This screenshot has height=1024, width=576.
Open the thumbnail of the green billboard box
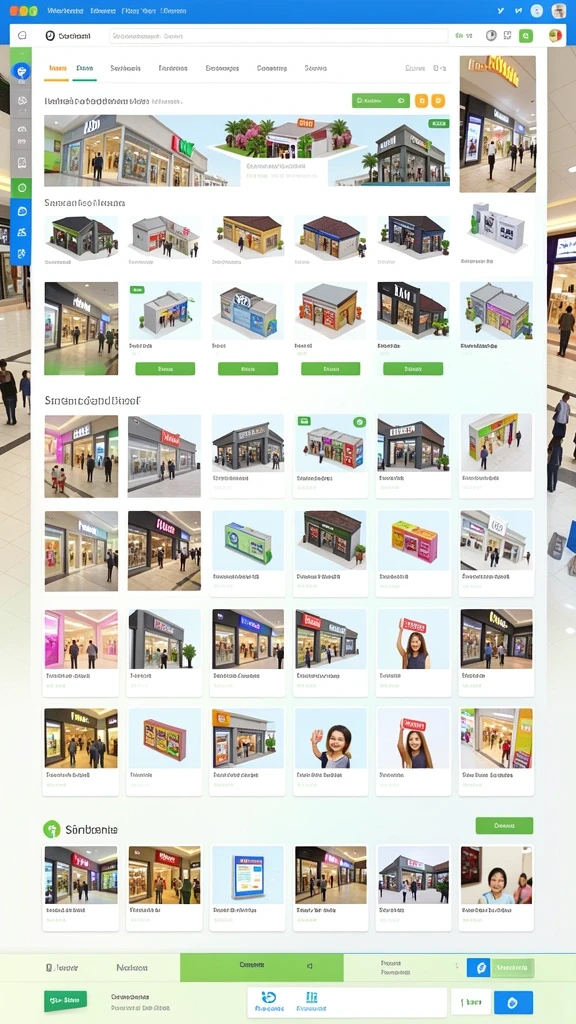(x=248, y=543)
